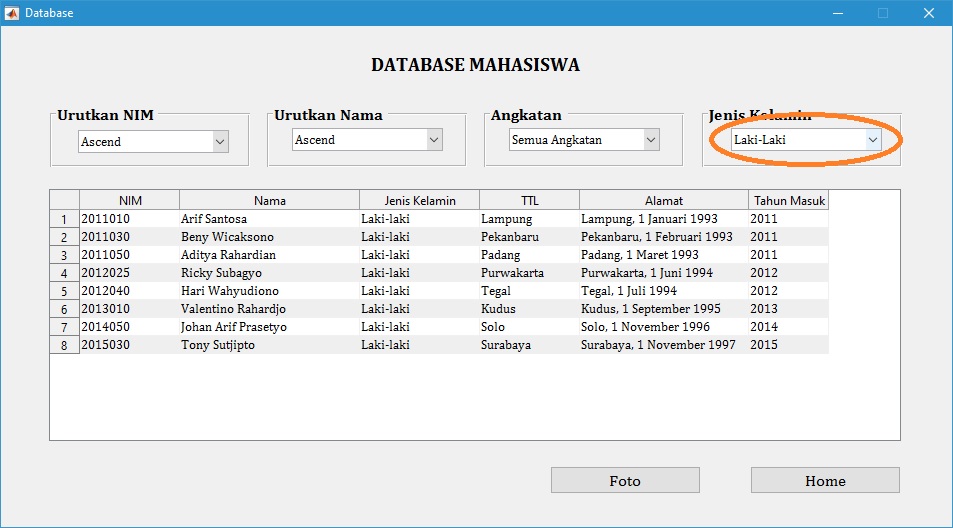Click the Nama column header

(269, 201)
